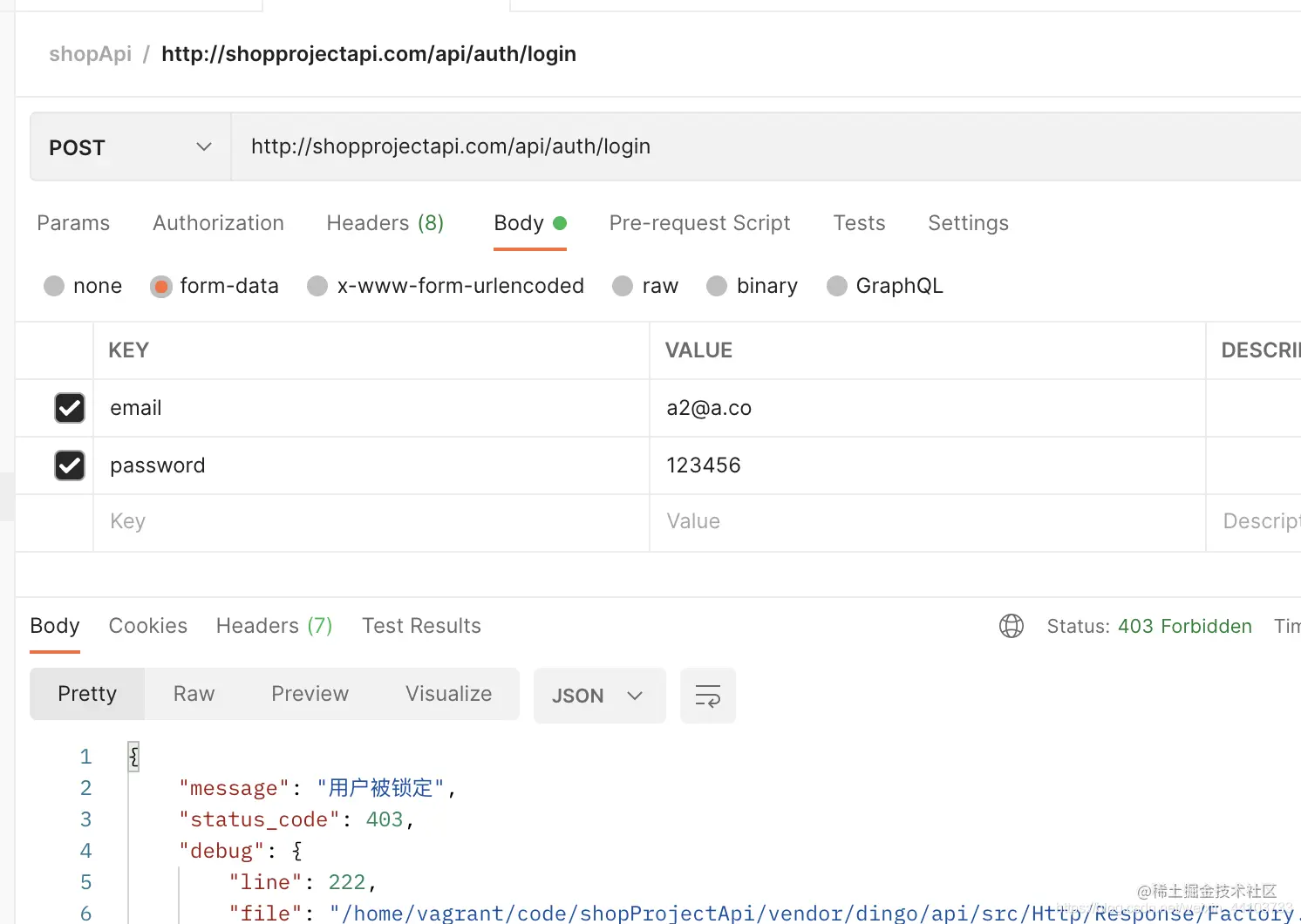The width and height of the screenshot is (1301, 924).
Task: Open the Visualize view
Action: coord(448,694)
